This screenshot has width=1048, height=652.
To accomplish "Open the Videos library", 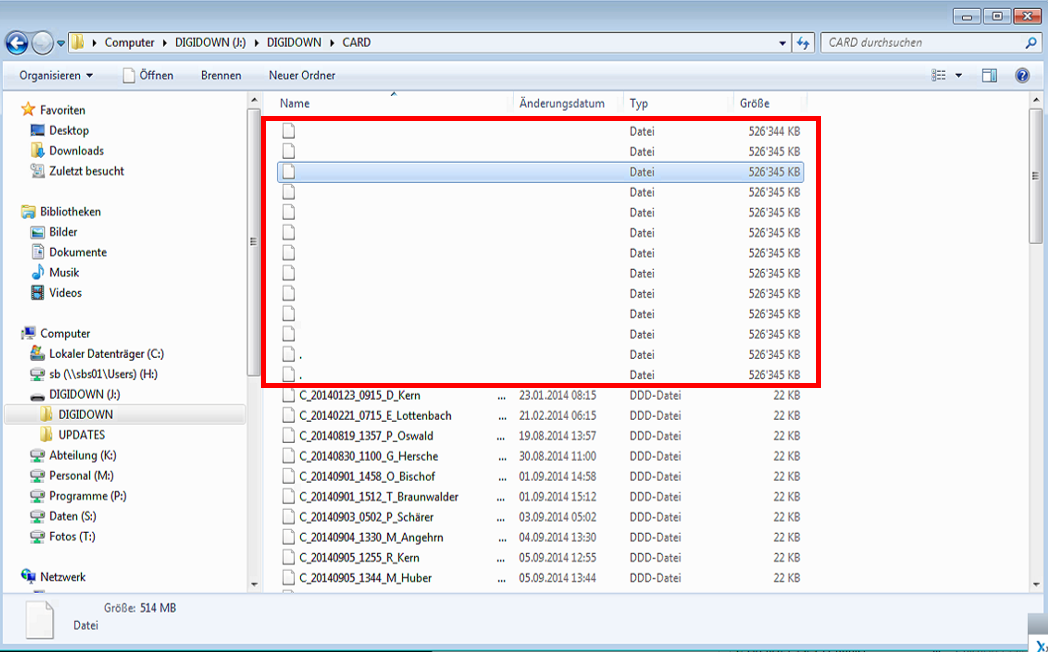I will (65, 293).
